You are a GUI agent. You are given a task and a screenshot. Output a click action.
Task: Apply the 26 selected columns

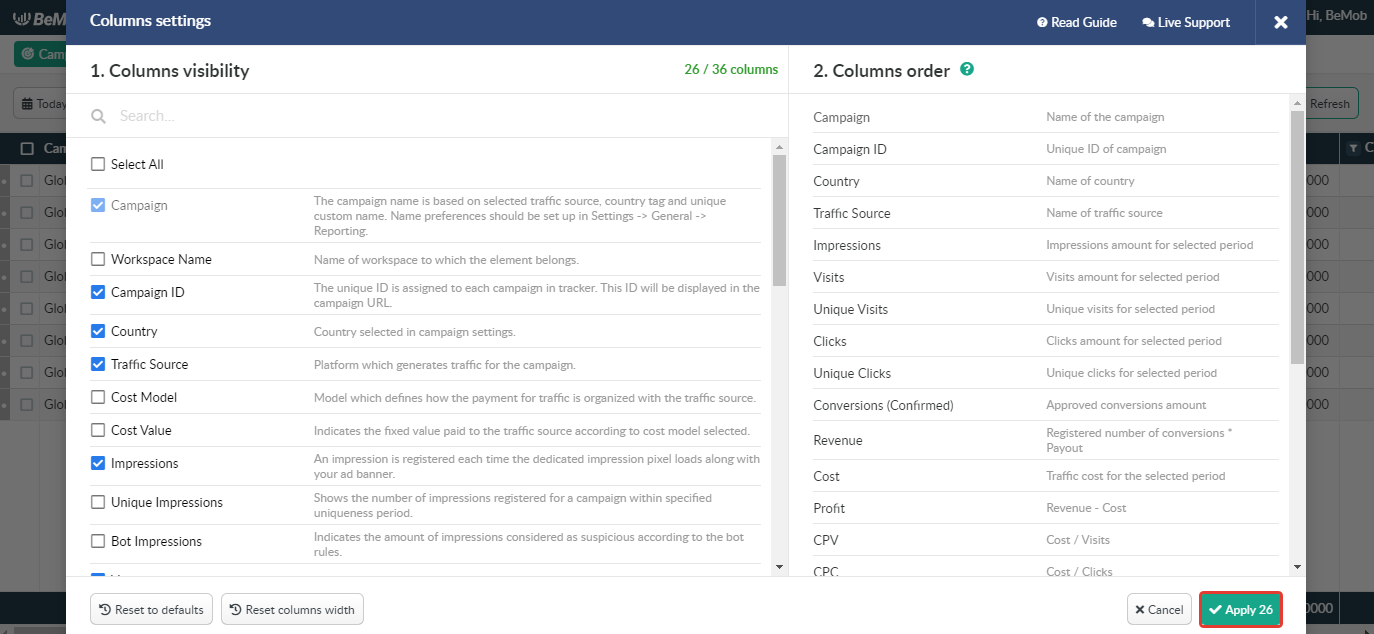[x=1241, y=609]
